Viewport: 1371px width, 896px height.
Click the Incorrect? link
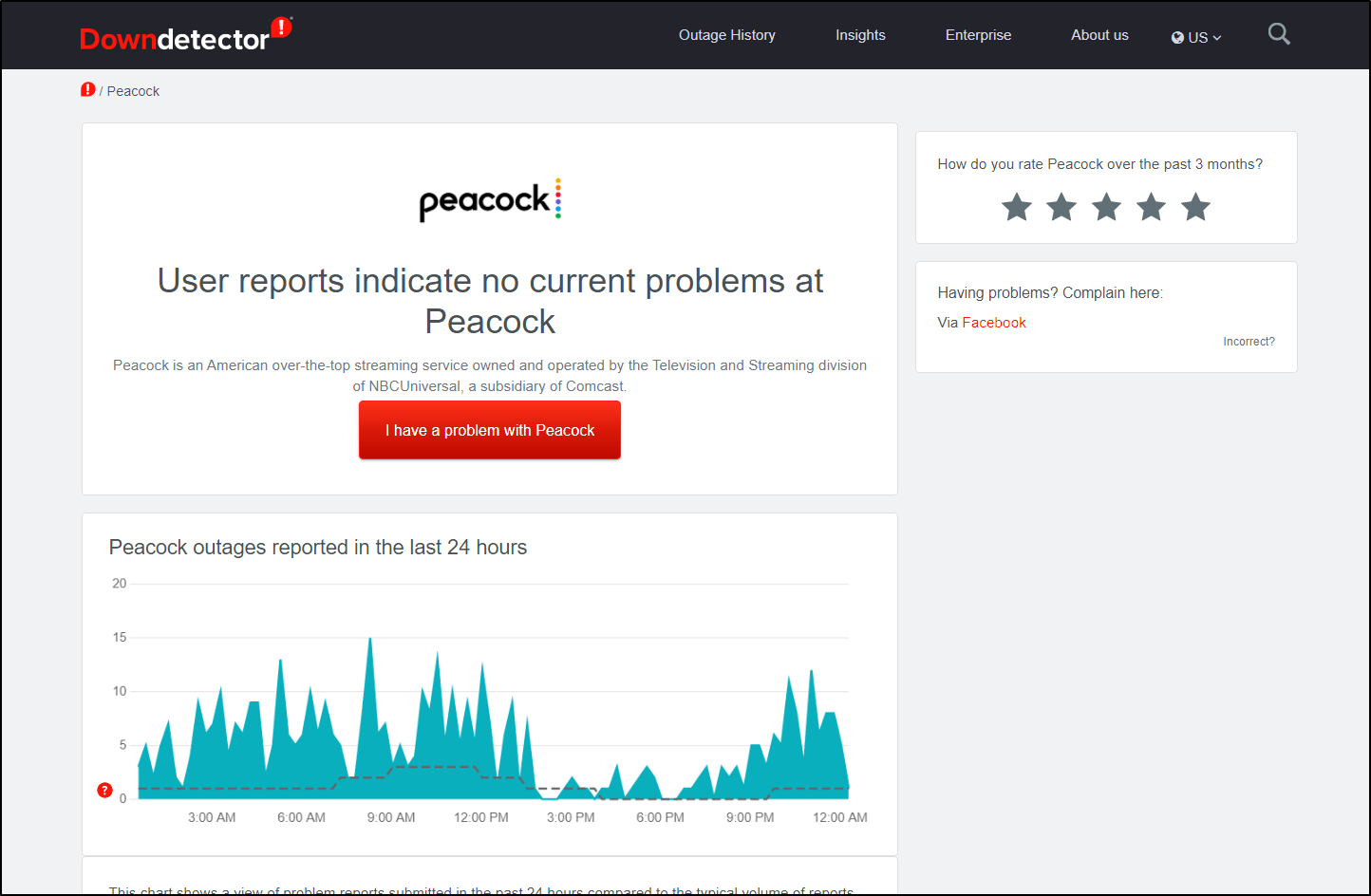pyautogui.click(x=1249, y=342)
